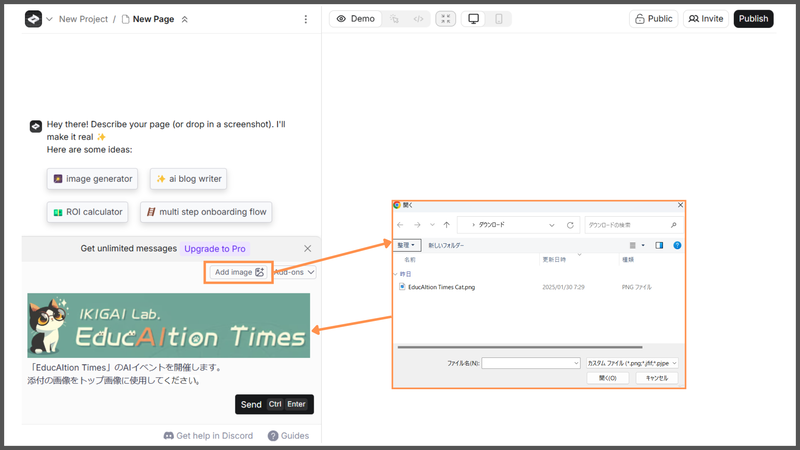Invite collaborators to project
The image size is (800, 450).
pyautogui.click(x=706, y=19)
